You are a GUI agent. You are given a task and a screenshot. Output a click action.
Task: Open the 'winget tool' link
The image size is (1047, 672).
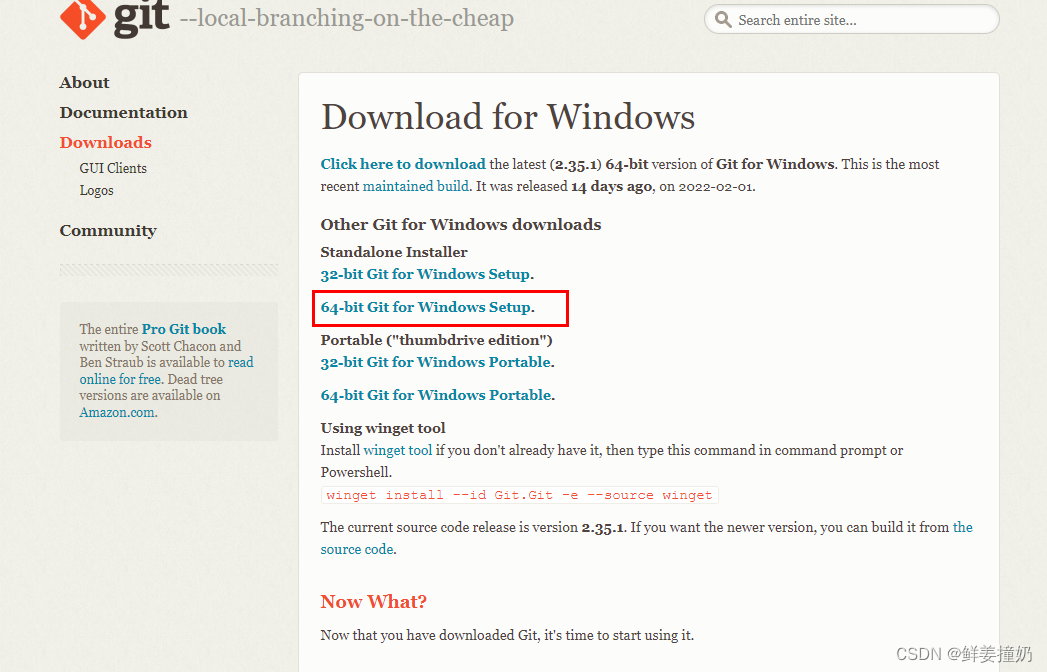(397, 450)
